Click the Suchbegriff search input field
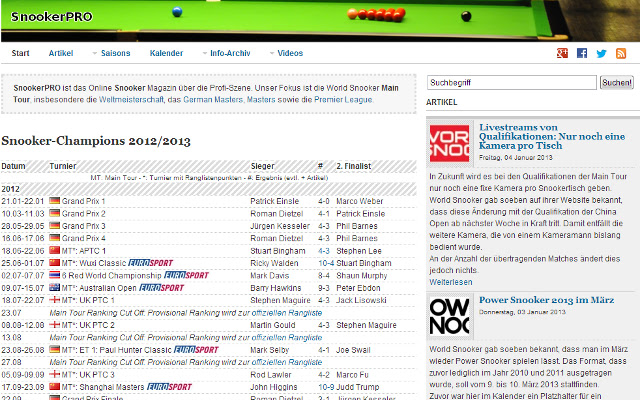This screenshot has width=640, height=400. [x=512, y=82]
